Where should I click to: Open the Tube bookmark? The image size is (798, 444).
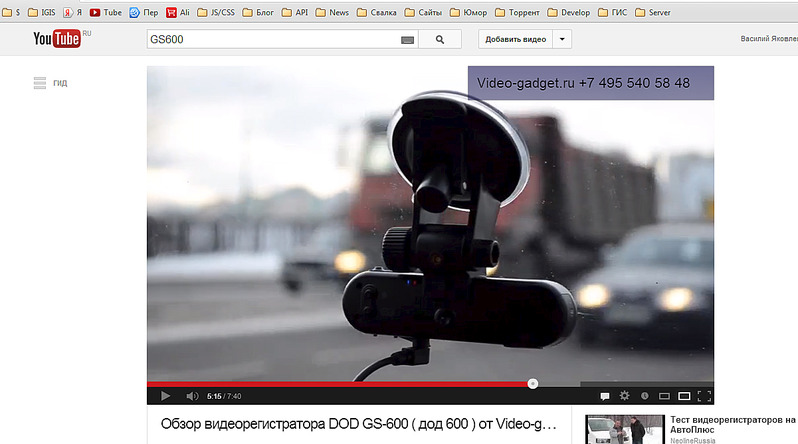point(106,12)
